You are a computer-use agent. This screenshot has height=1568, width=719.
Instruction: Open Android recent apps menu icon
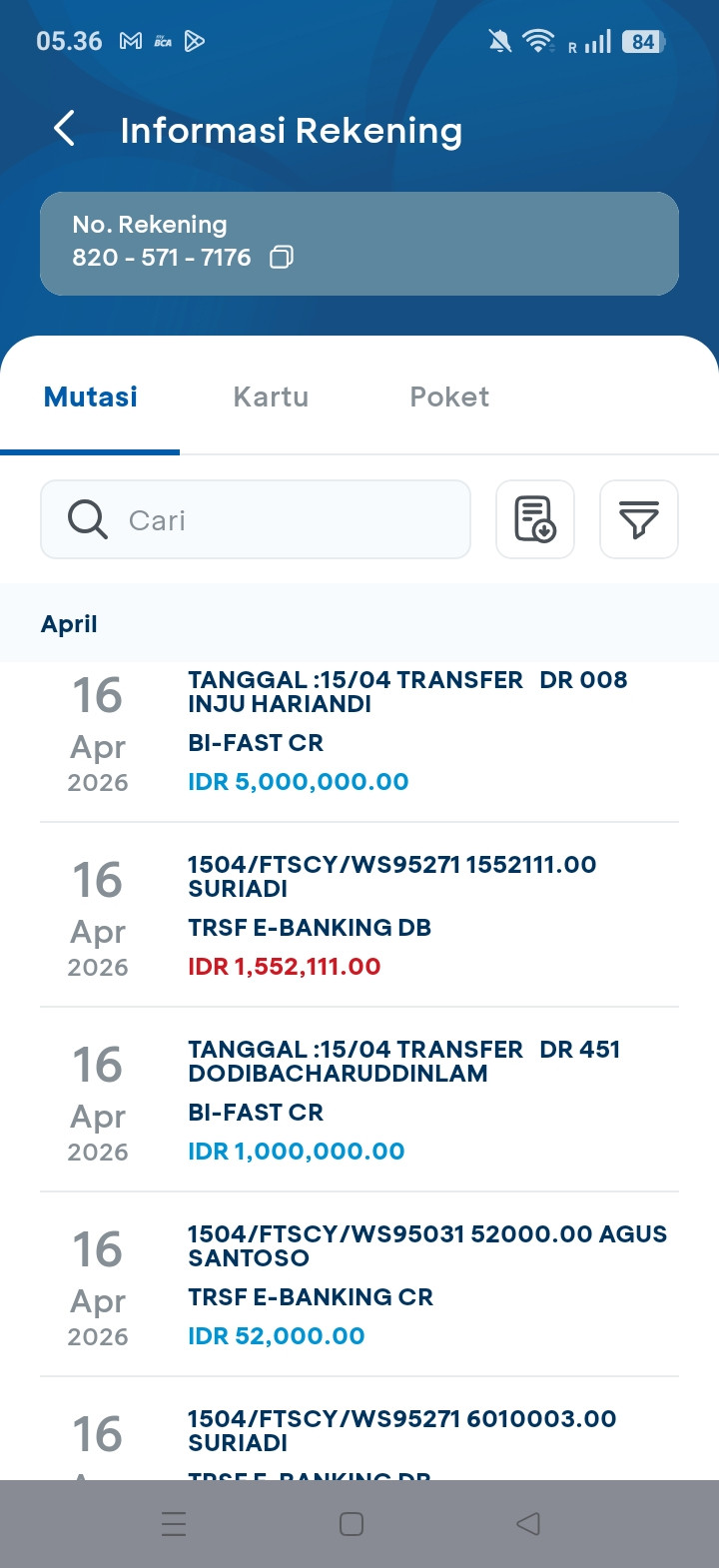point(174,1523)
